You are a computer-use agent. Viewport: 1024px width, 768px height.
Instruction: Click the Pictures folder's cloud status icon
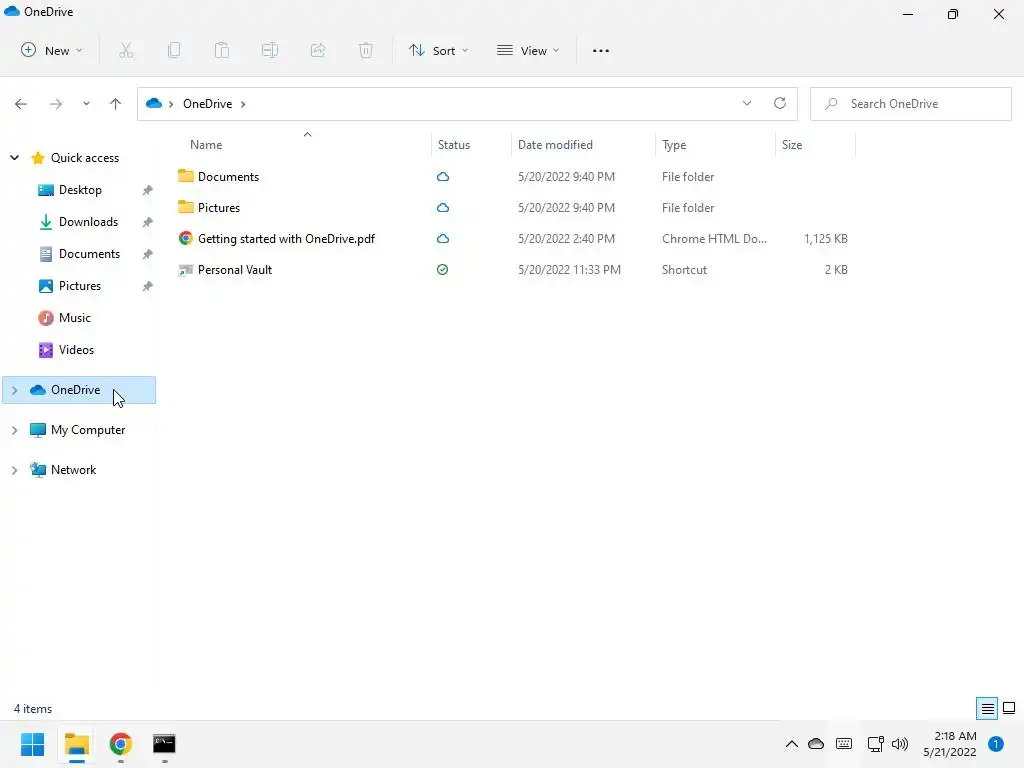(x=443, y=208)
